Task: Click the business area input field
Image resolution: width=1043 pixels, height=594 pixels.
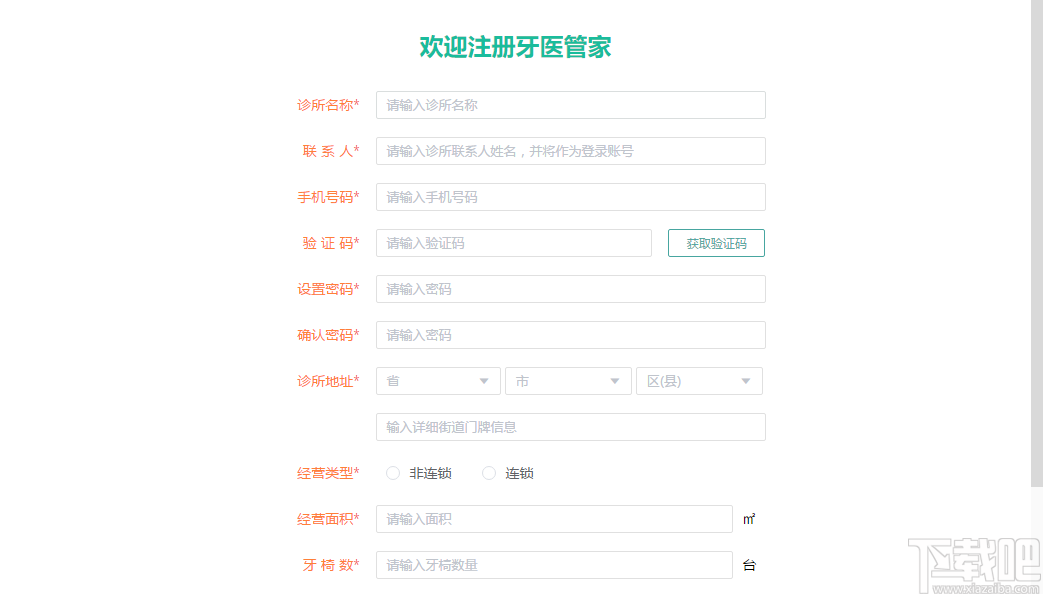Action: click(x=553, y=518)
